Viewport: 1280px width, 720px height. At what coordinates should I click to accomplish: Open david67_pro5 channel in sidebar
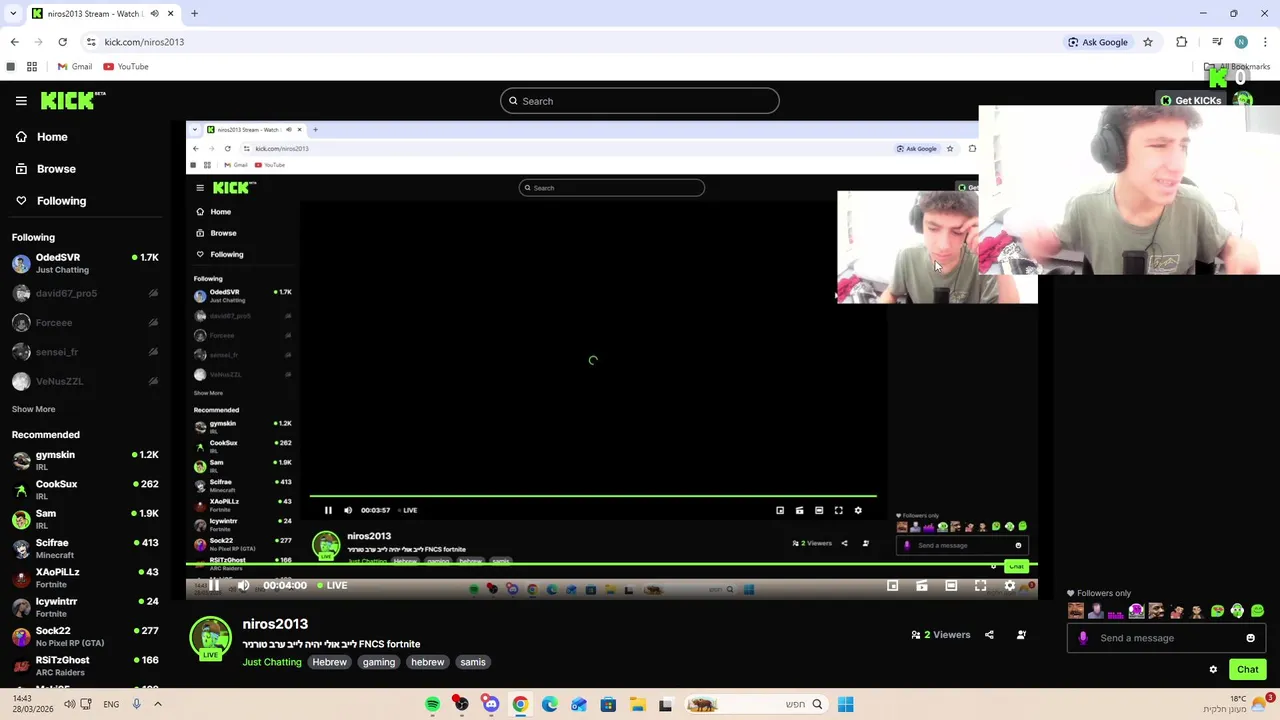click(x=85, y=293)
